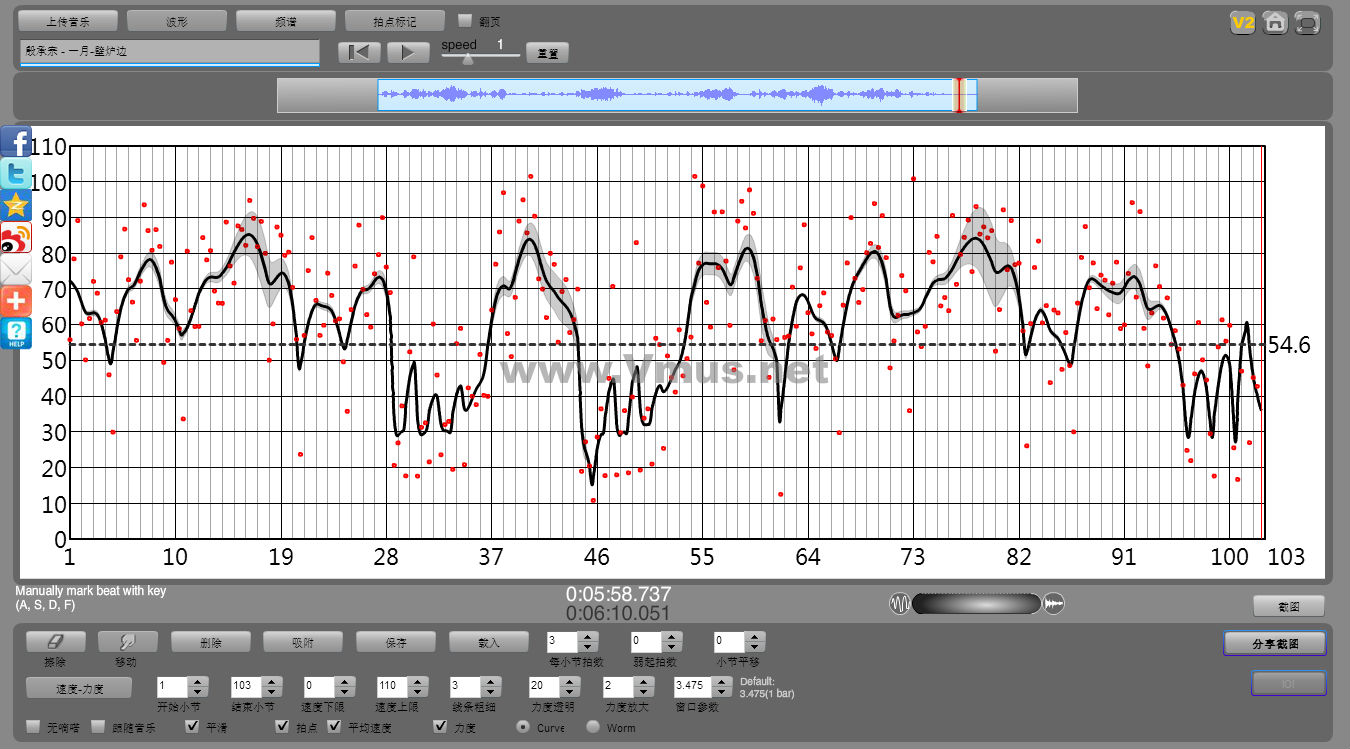This screenshot has width=1350, height=749.
Task: Select the eraser tool (擦除)
Action: click(x=55, y=641)
